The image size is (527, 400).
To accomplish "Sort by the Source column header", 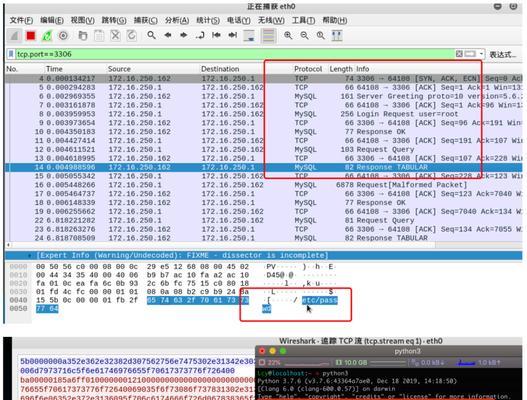I will pyautogui.click(x=119, y=69).
